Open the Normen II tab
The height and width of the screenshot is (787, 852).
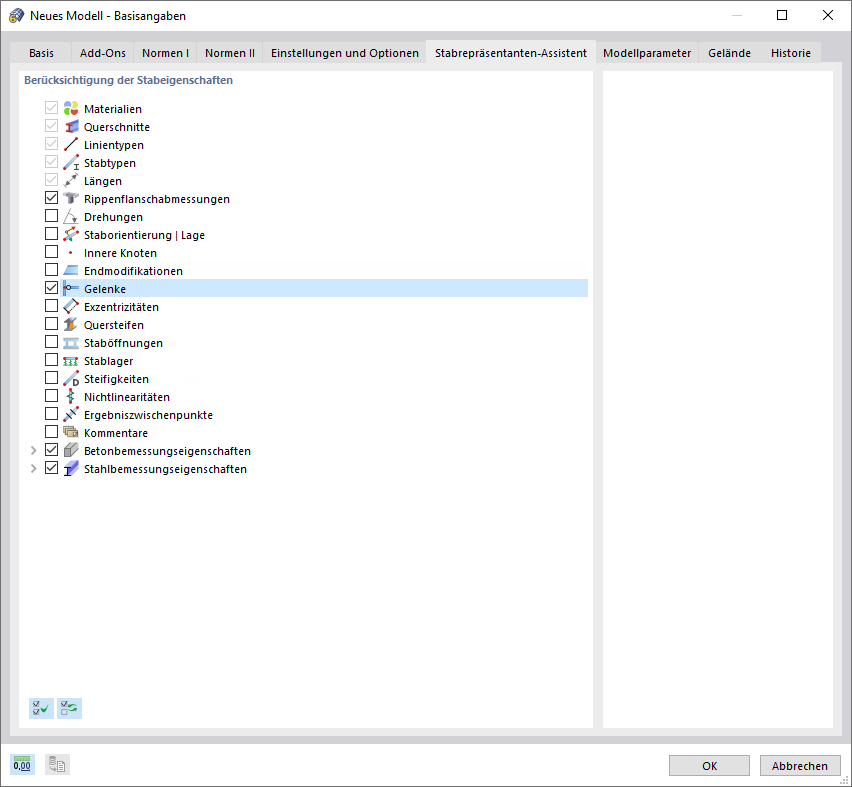(x=230, y=53)
